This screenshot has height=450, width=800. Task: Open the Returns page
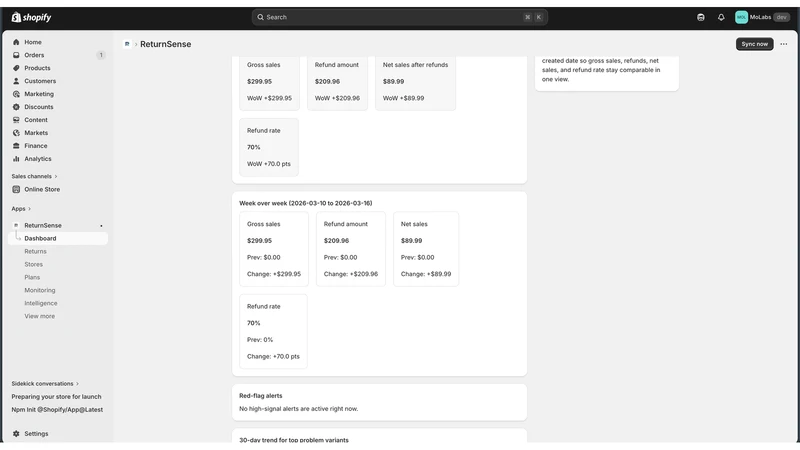click(x=35, y=252)
